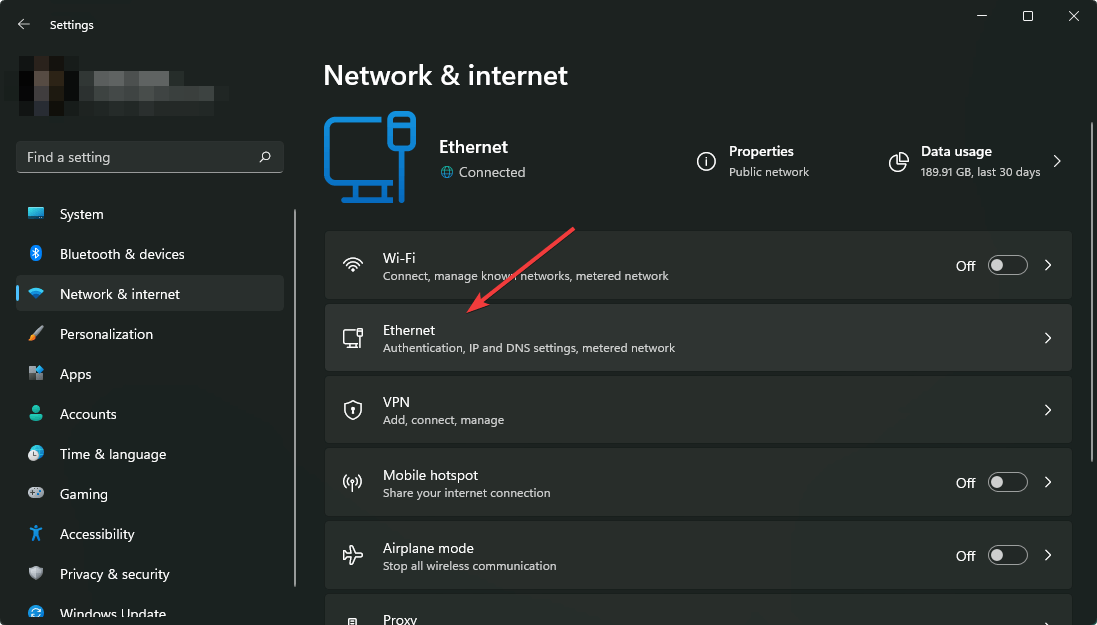Screen dimensions: 1097x625
Task: Open the System settings section
Action: point(80,213)
